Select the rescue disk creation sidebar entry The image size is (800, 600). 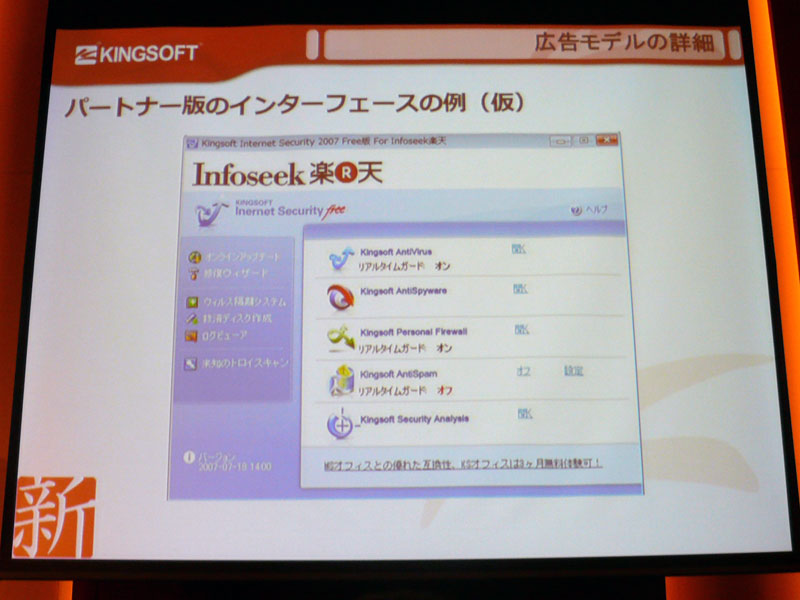coord(237,319)
